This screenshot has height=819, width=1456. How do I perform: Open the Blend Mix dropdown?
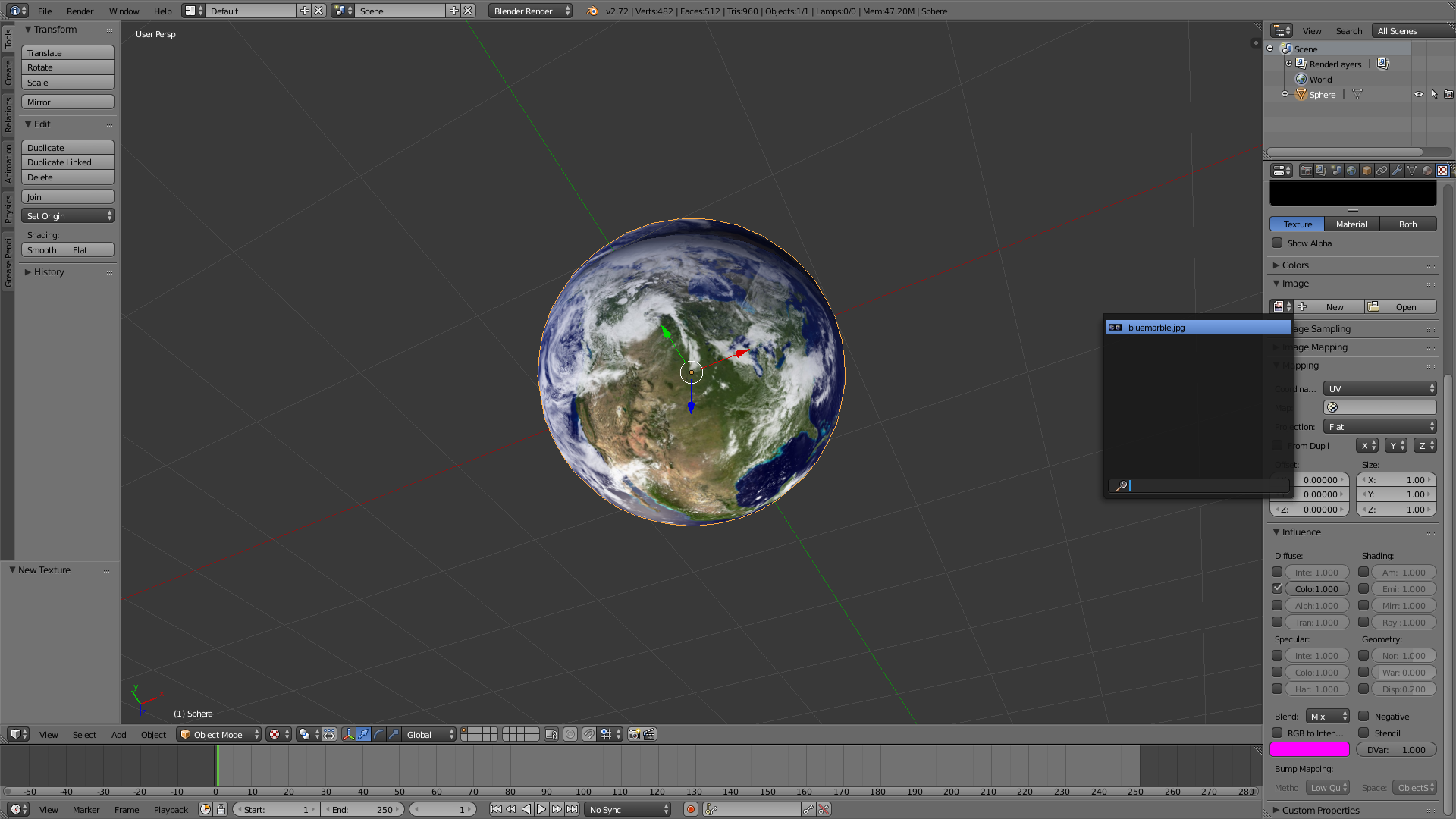coord(1327,716)
